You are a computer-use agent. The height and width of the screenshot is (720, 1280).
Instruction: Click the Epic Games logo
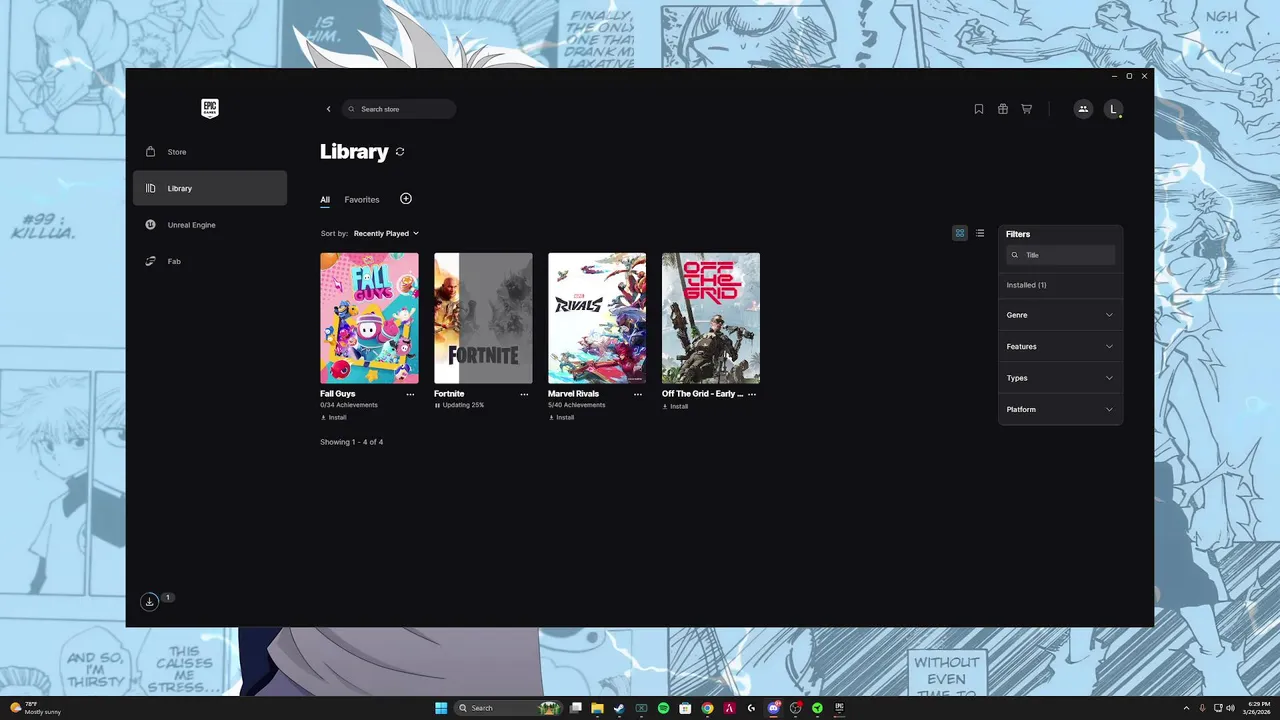click(210, 109)
